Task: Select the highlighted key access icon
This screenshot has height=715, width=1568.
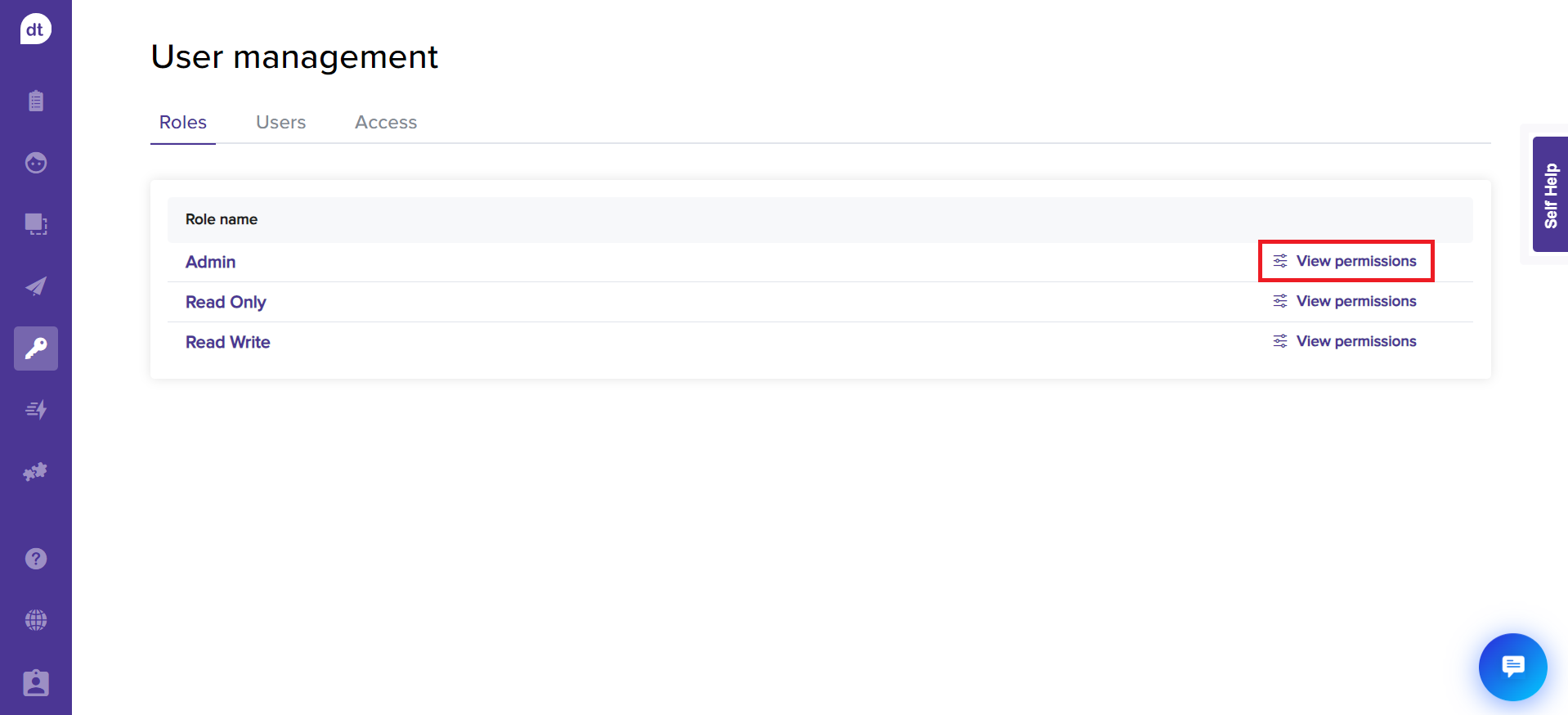Action: click(35, 349)
